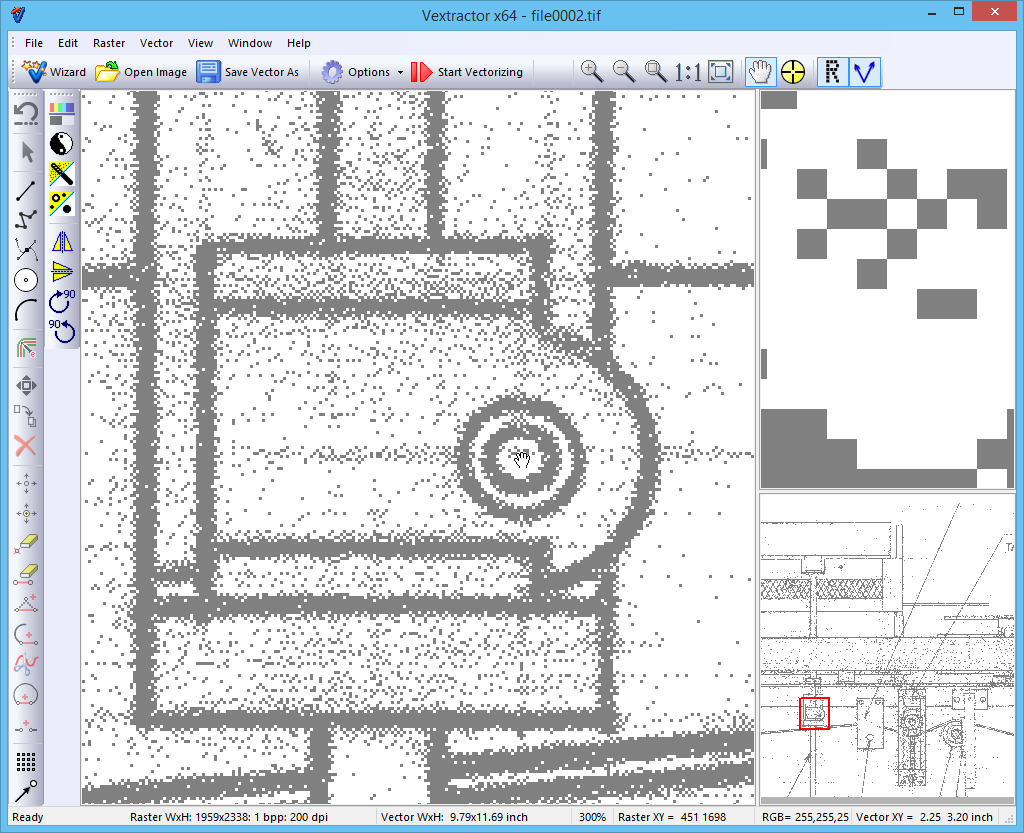Toggle raster layer visibility (R button)
Image resolution: width=1024 pixels, height=833 pixels.
tap(832, 71)
